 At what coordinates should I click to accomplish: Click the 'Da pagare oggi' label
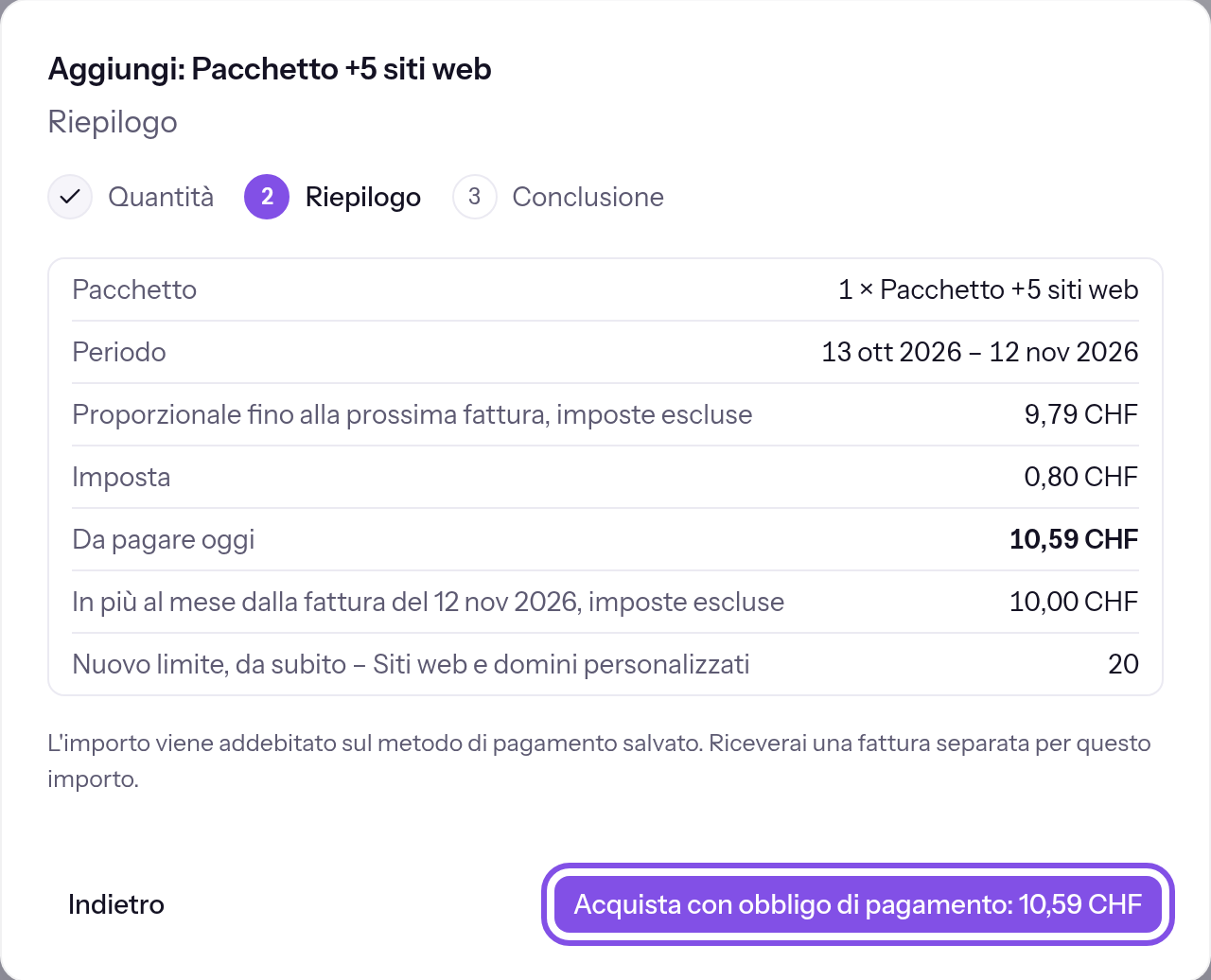point(164,539)
